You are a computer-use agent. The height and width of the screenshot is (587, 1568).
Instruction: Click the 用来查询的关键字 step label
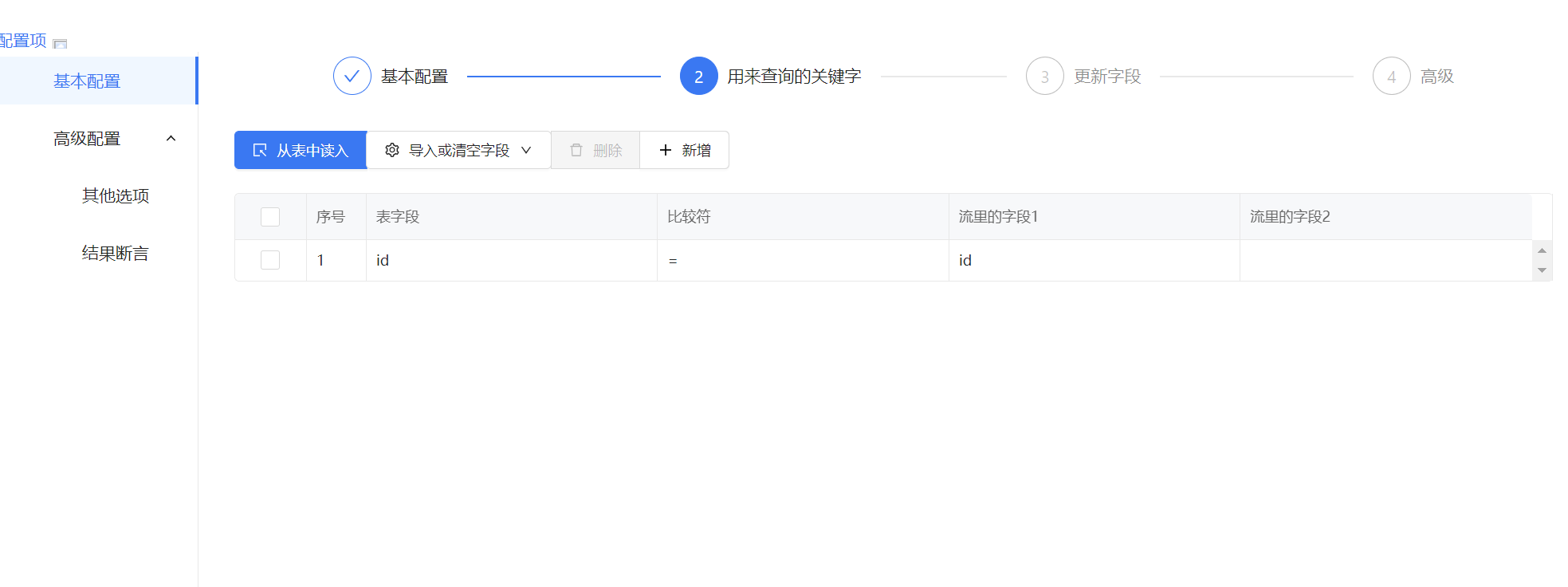click(794, 76)
